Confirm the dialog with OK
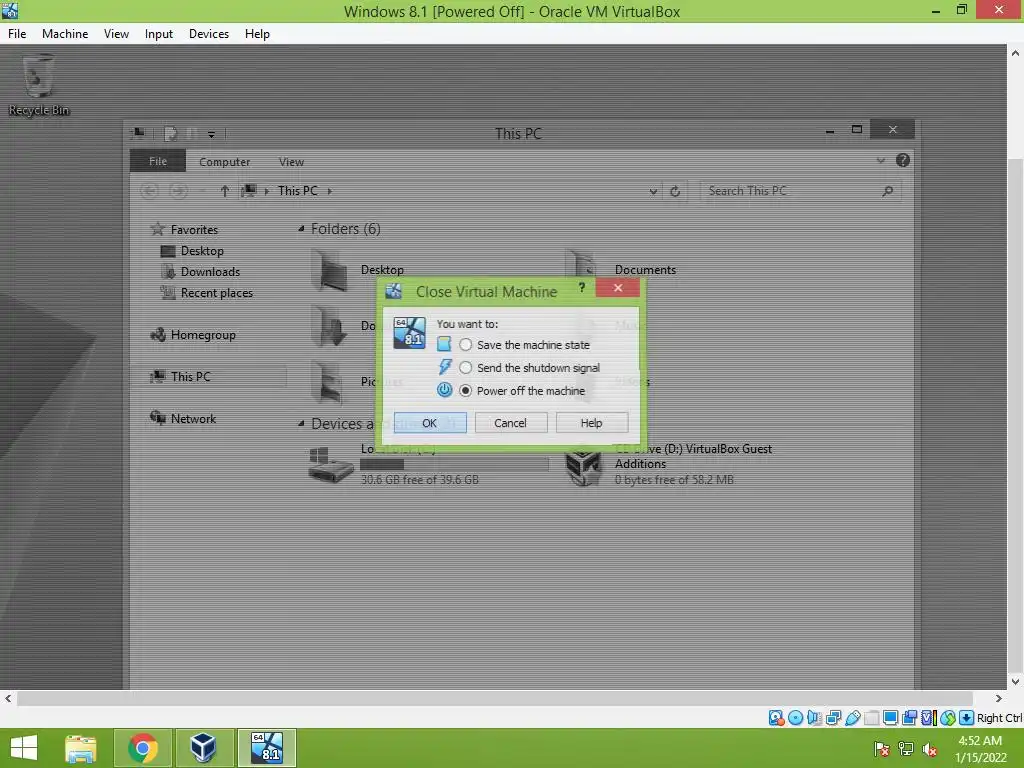This screenshot has height=768, width=1024. coord(430,423)
